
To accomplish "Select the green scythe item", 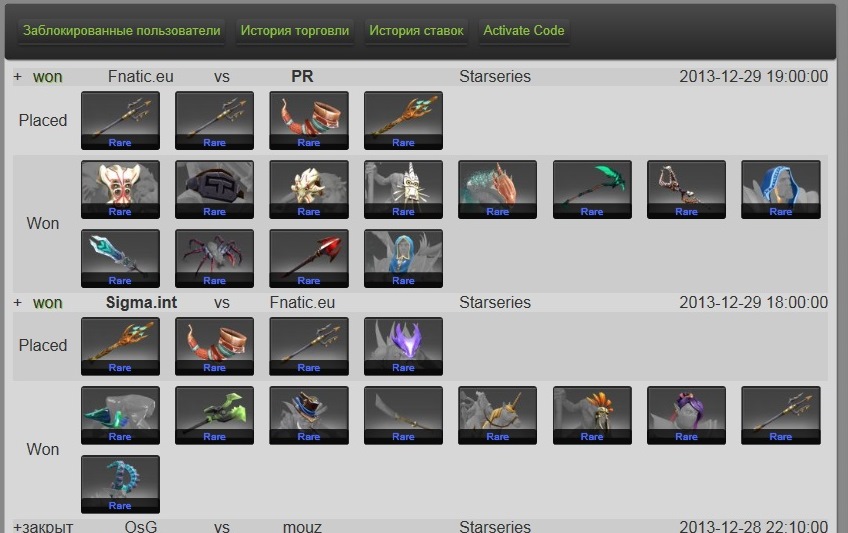I will click(x=592, y=190).
